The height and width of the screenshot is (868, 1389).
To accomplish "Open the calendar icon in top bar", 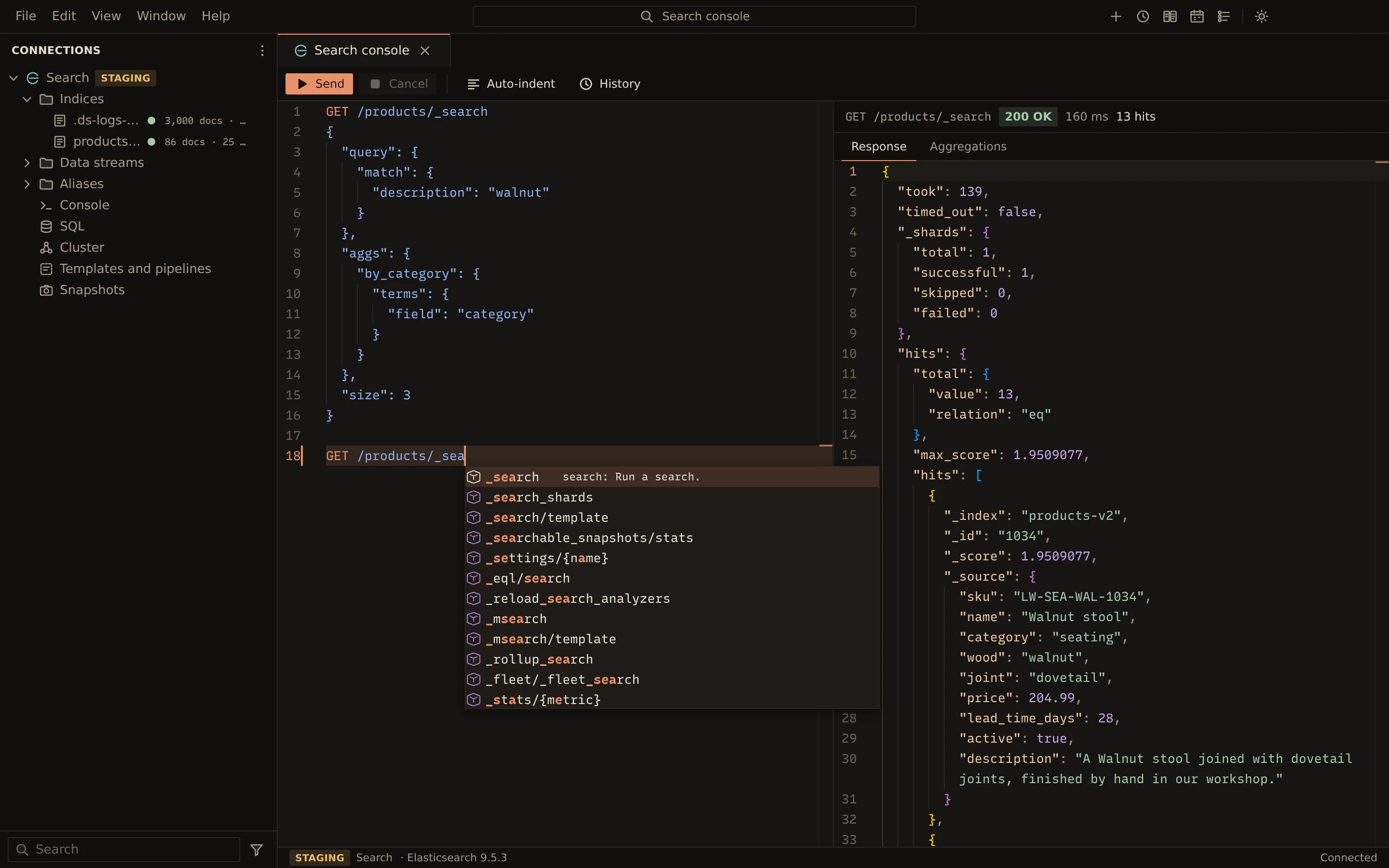I will pyautogui.click(x=1196, y=16).
